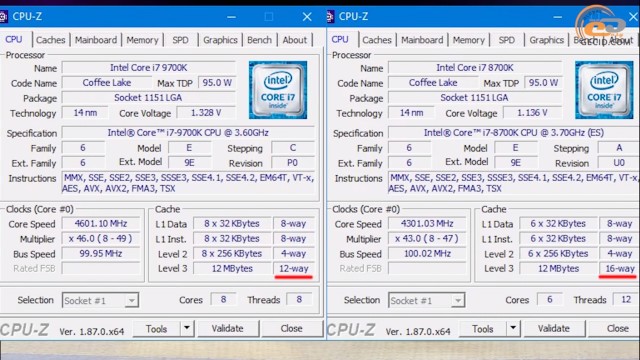Click the CPU-Z app icon in right title bar
The width and height of the screenshot is (640, 360).
[x=331, y=16]
